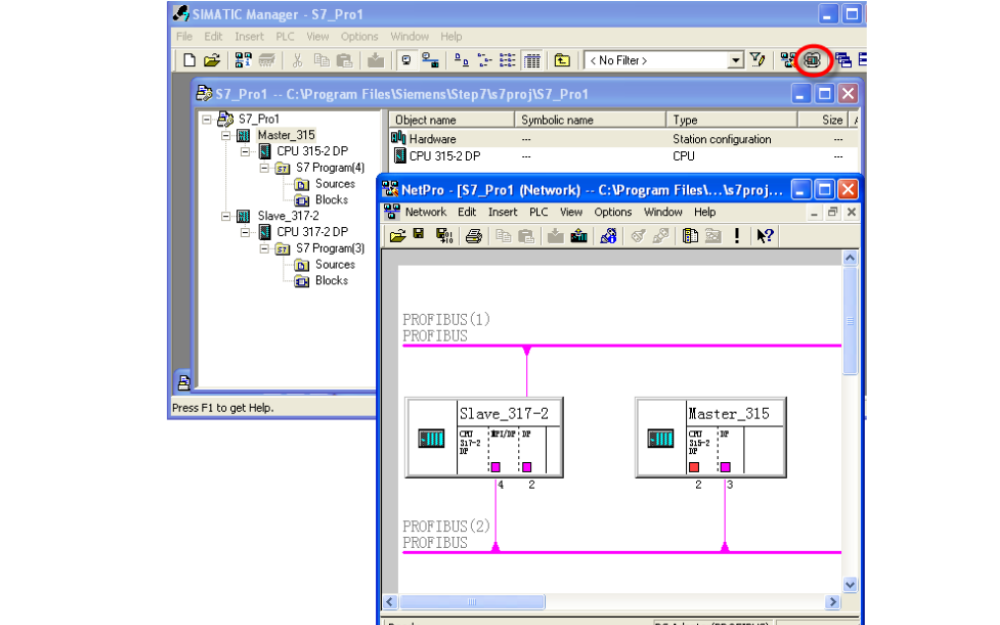Click the magenta DP interface square on Slave_317-2
This screenshot has height=625, width=1000.
coord(527,467)
